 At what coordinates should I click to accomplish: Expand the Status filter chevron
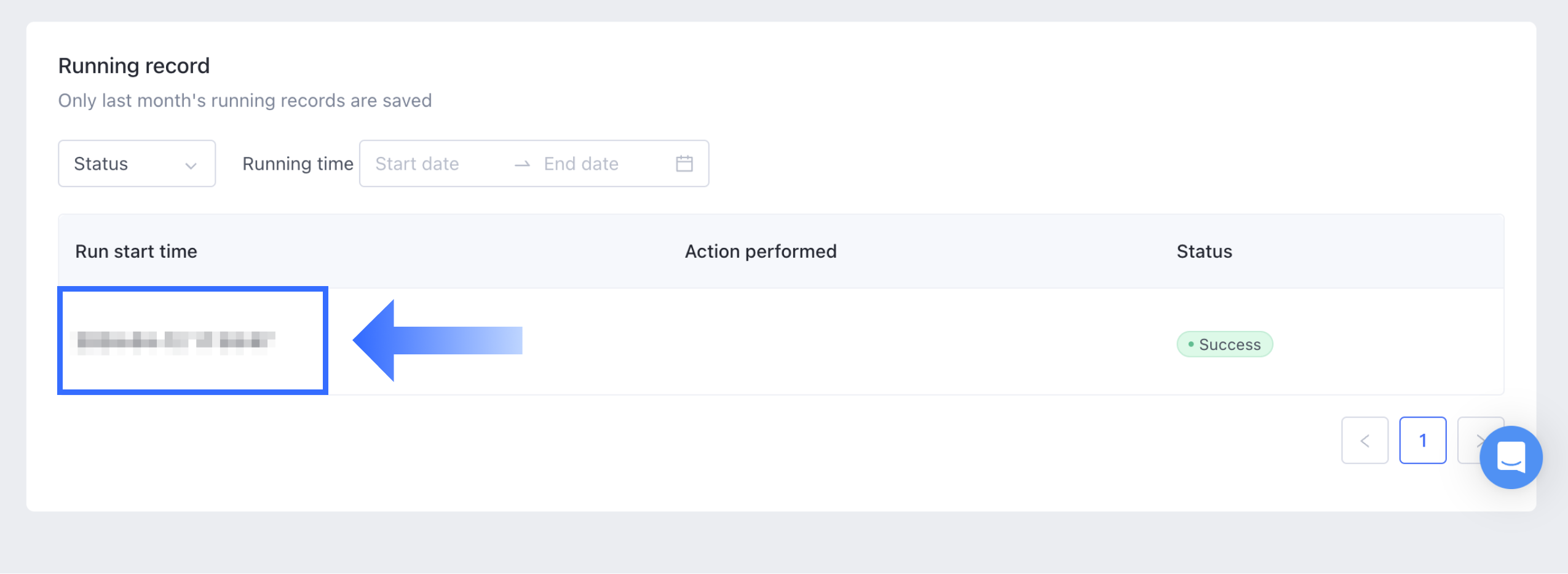pos(191,165)
